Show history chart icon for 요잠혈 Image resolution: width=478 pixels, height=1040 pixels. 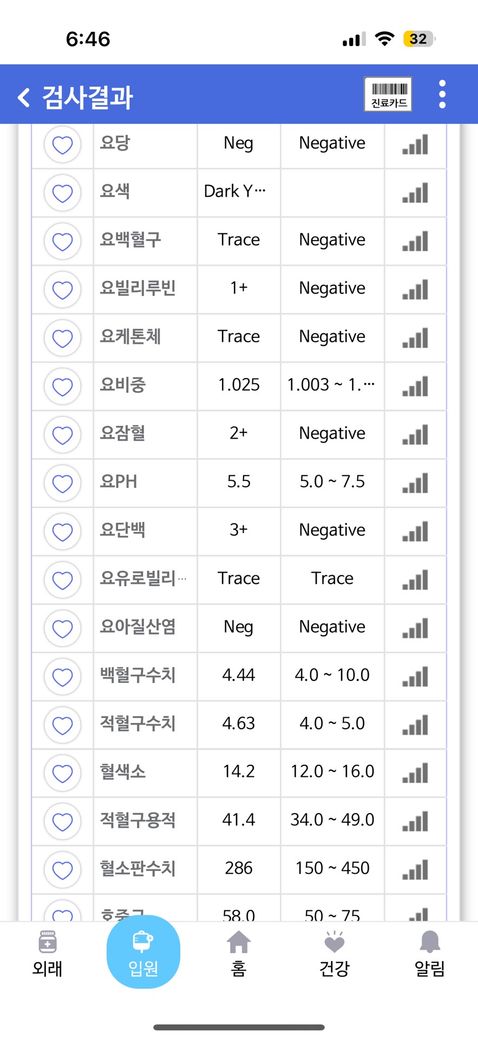[x=415, y=434]
